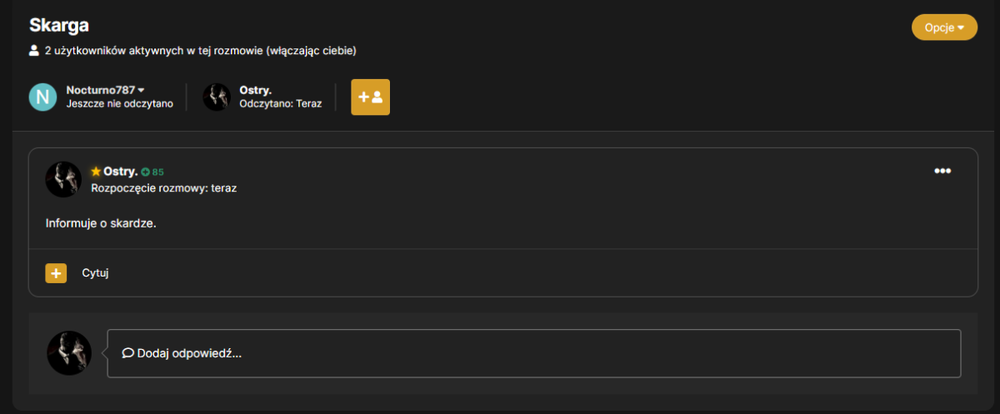Open Ostry. profile picture in the post
The height and width of the screenshot is (414, 1000).
[x=63, y=179]
